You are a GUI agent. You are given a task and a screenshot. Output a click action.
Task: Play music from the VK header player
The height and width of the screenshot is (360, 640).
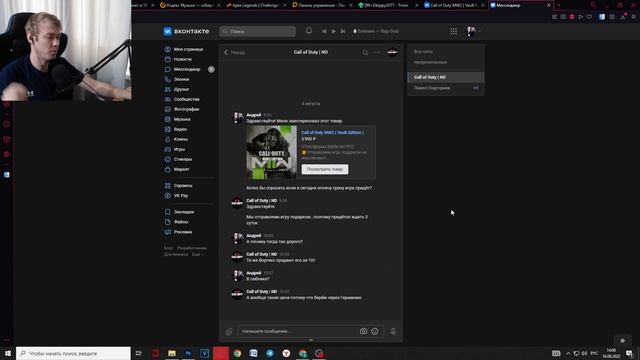pyautogui.click(x=333, y=31)
